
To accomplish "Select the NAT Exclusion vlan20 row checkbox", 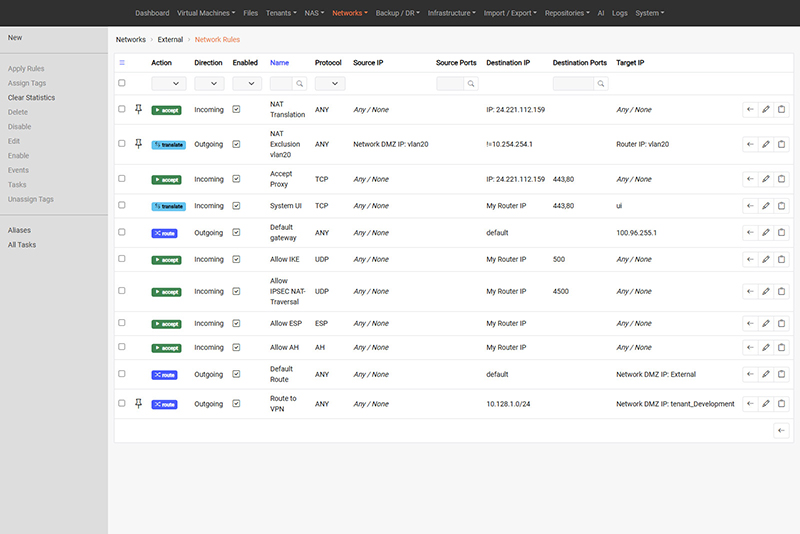I will click(x=121, y=143).
